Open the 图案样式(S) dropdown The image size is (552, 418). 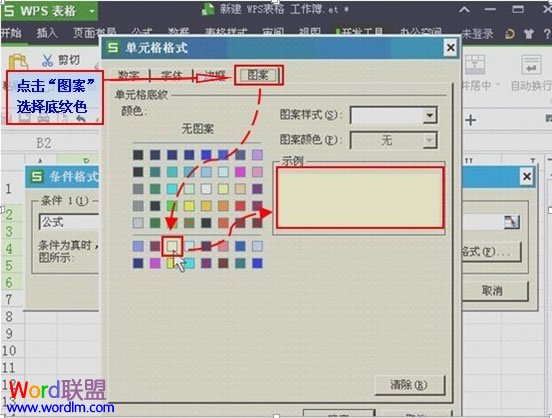pos(429,115)
